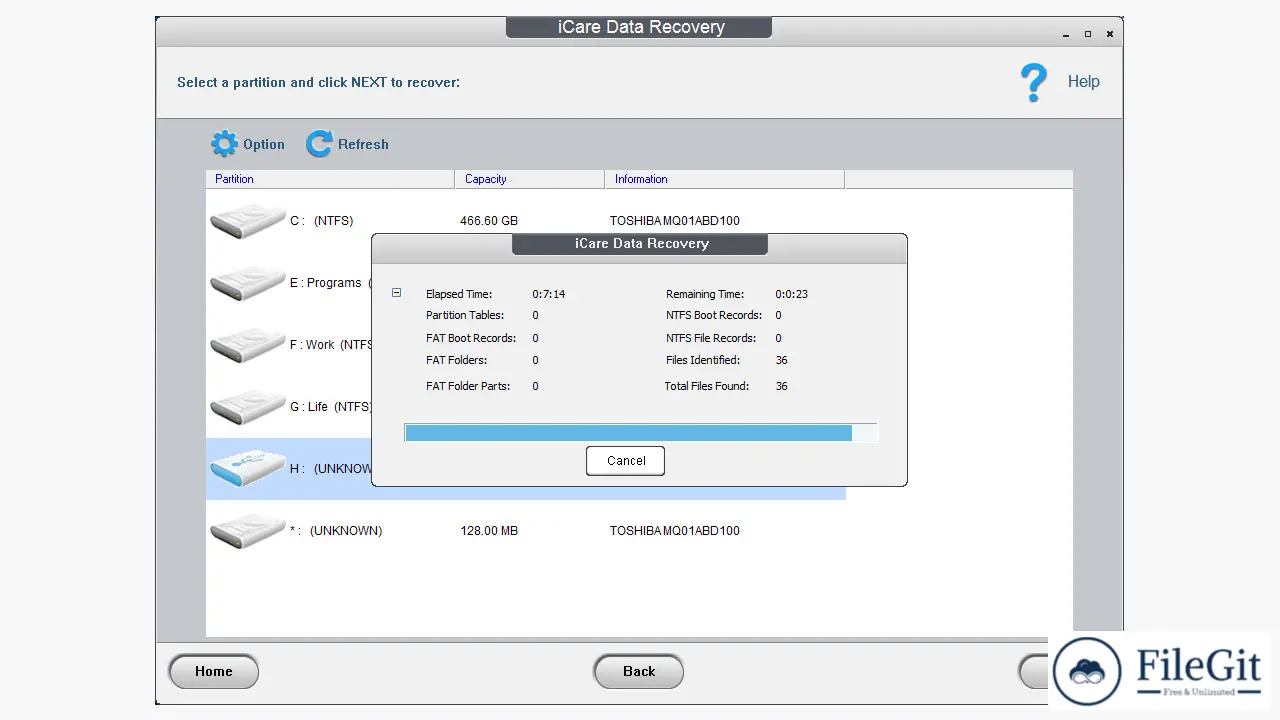
Task: Select the highlighted H: drive icon
Action: point(247,468)
